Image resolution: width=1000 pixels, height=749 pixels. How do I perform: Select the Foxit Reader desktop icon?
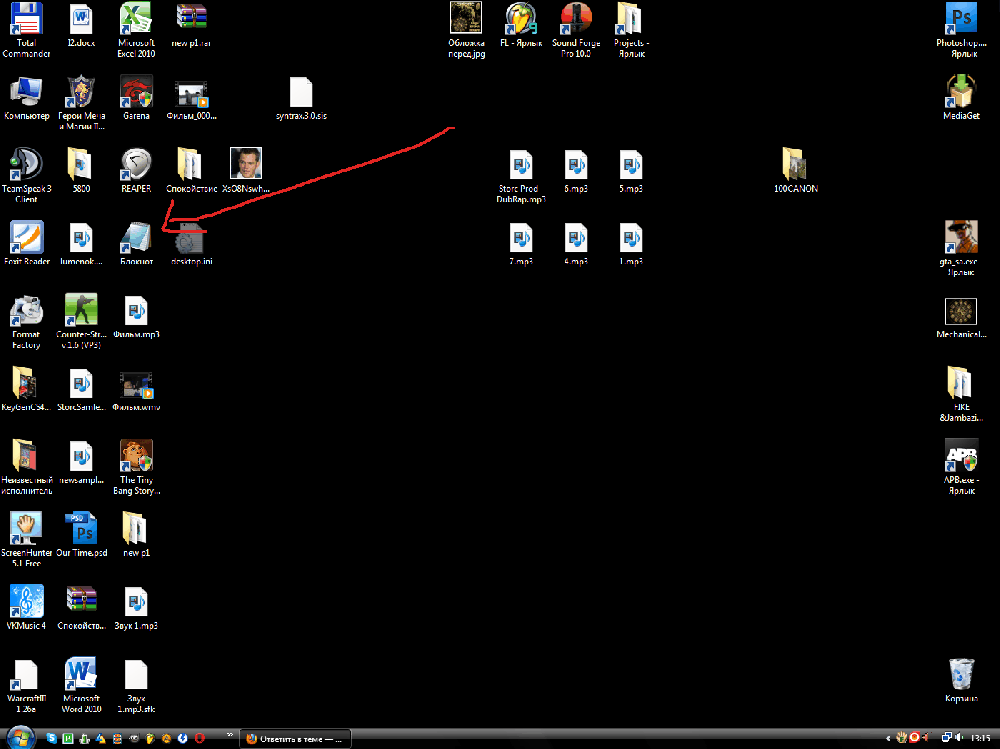(26, 238)
